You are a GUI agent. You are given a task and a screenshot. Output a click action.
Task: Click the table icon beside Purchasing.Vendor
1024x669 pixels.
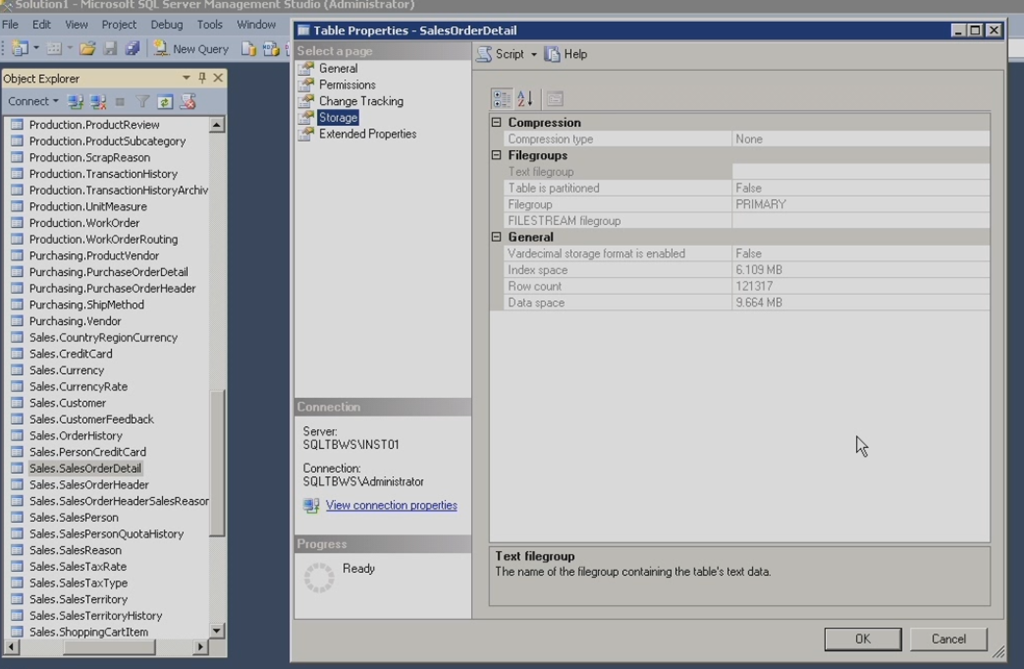17,321
